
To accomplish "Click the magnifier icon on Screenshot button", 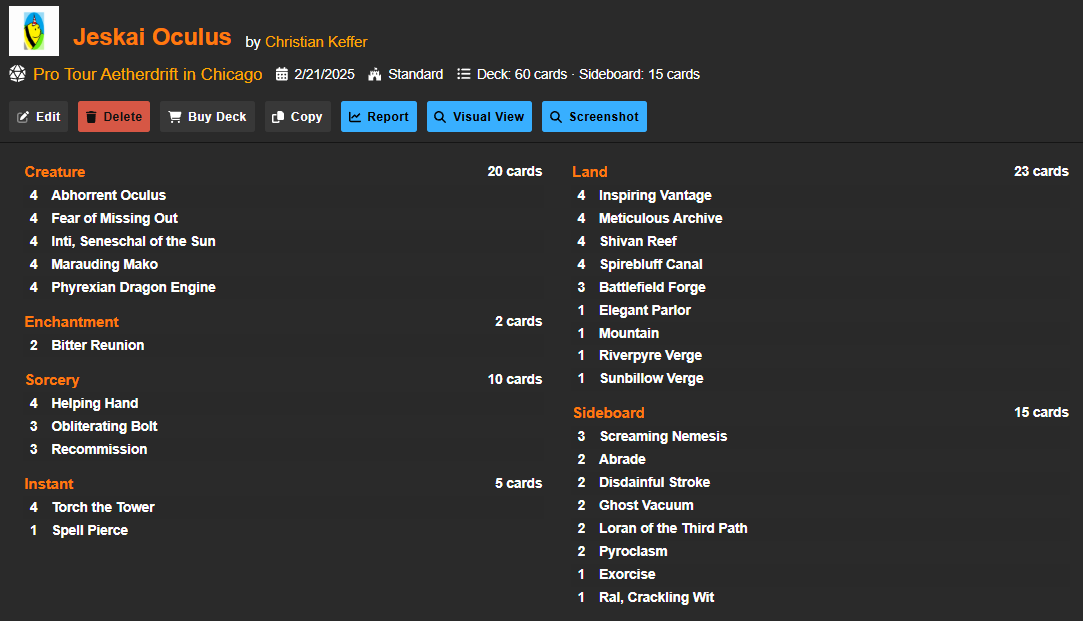I will [556, 117].
